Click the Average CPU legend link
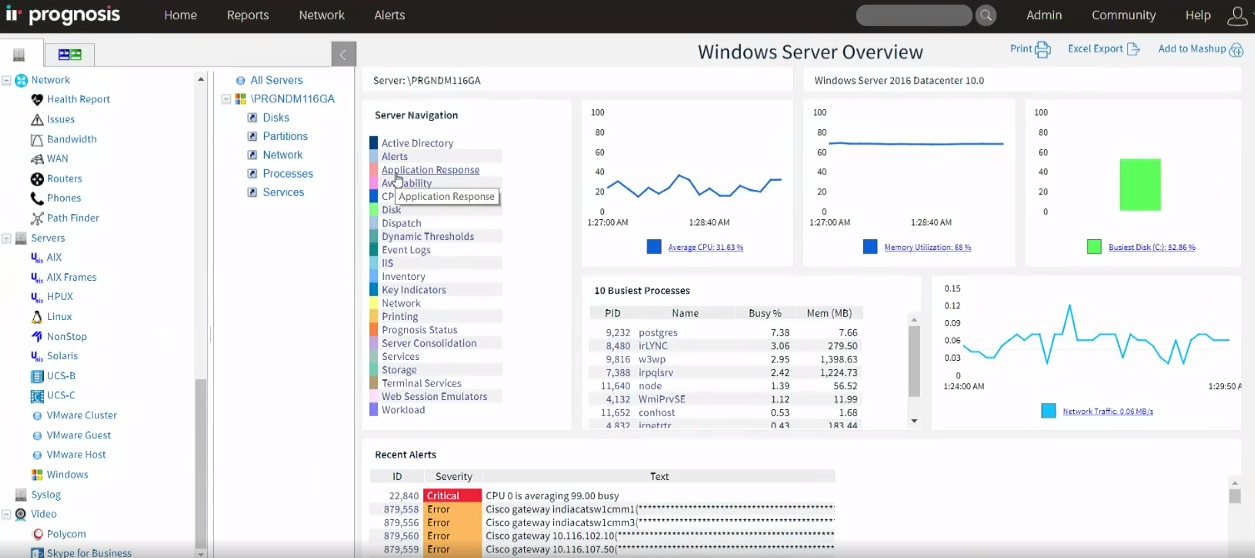Viewport: 1255px width, 558px height. [x=705, y=247]
